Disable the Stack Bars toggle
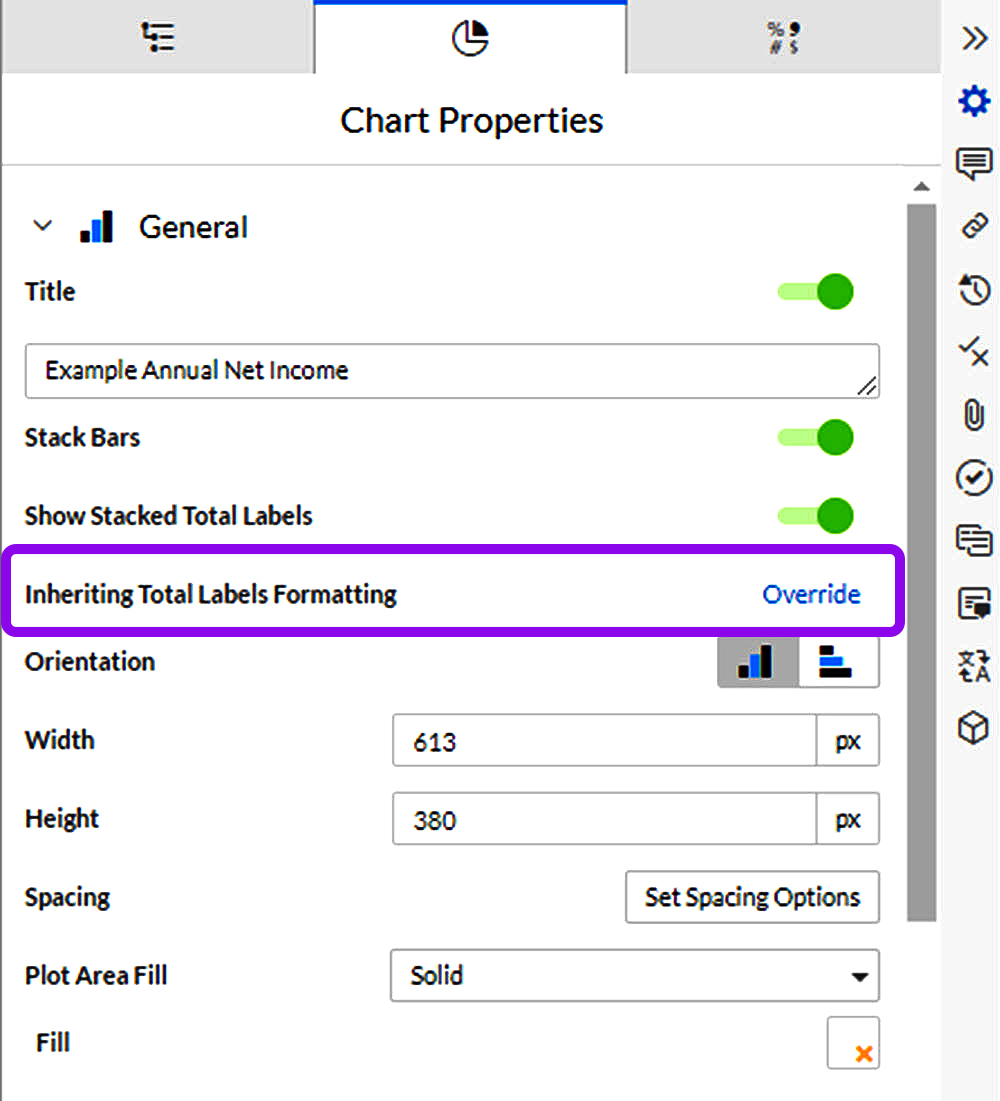 (x=815, y=437)
